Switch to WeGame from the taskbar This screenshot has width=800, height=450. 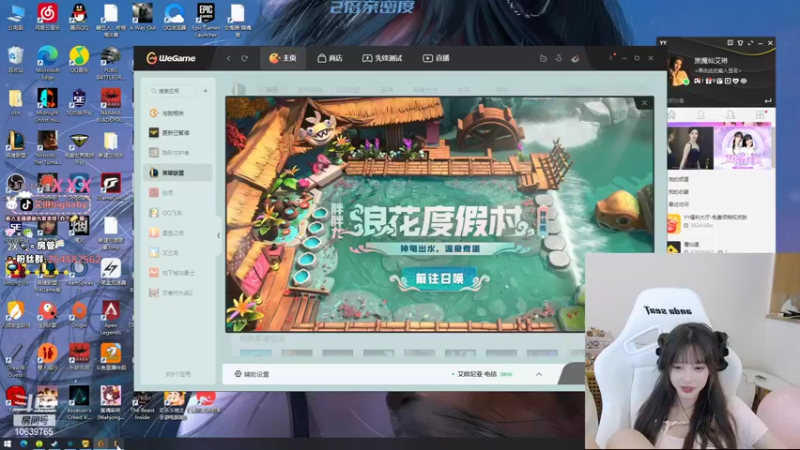click(101, 444)
